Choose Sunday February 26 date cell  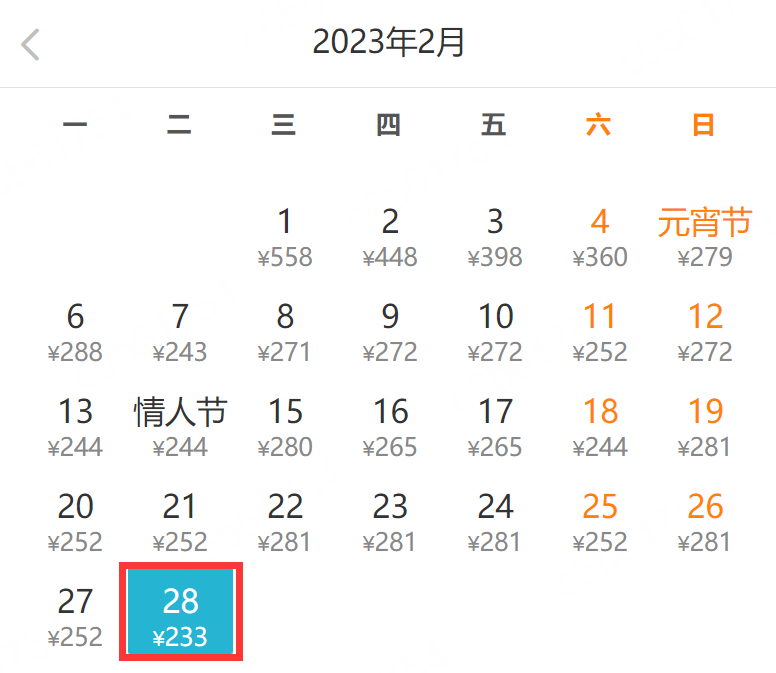[705, 523]
